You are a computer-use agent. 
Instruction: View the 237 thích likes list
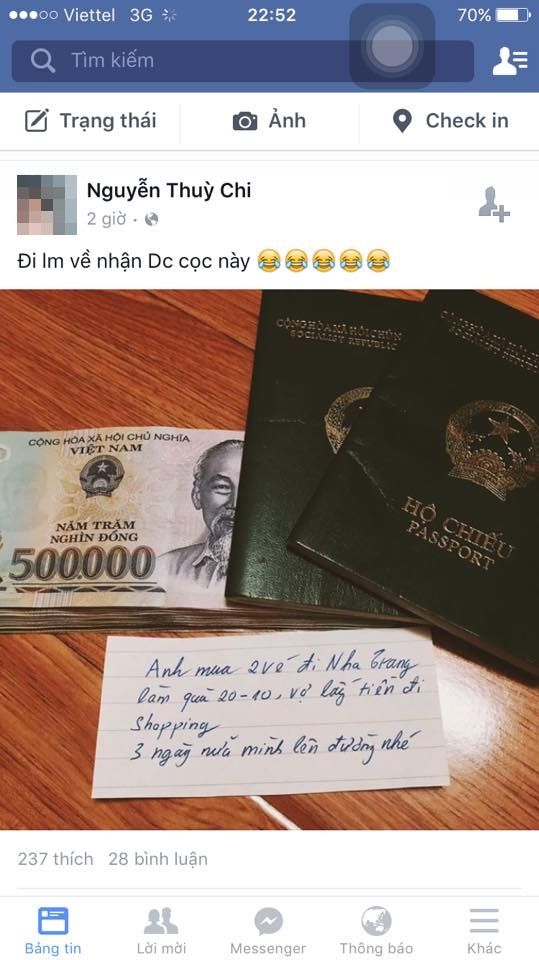(x=56, y=859)
